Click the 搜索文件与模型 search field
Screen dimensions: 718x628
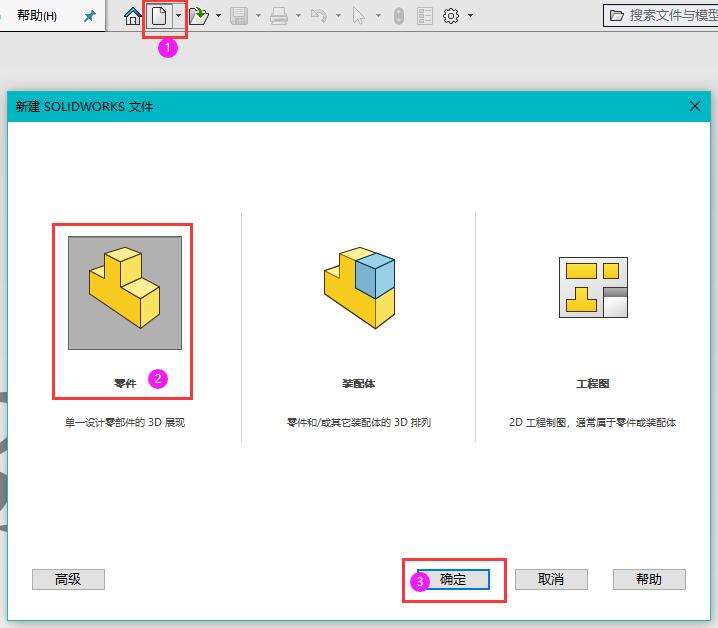[661, 16]
